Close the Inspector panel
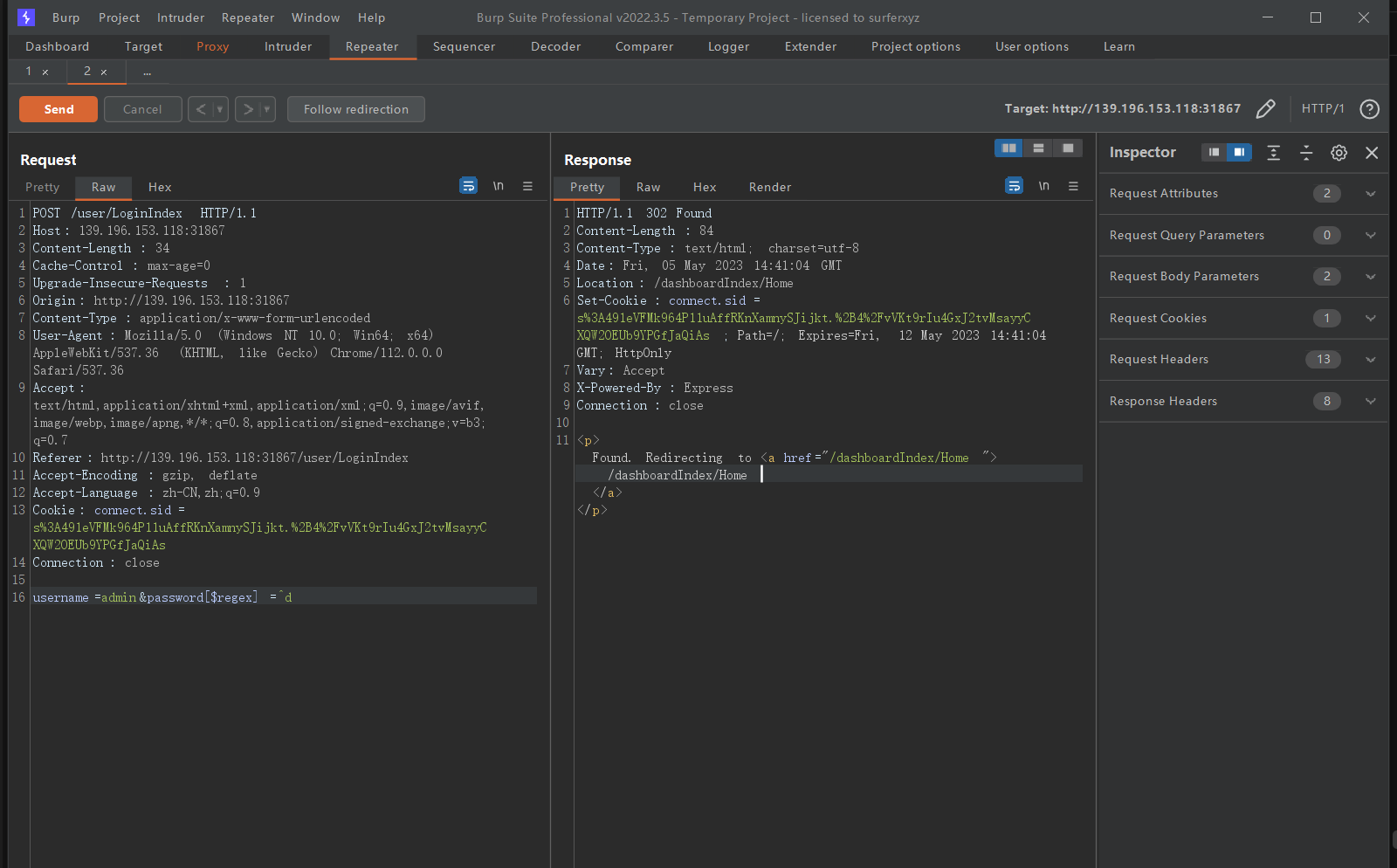Image resolution: width=1397 pixels, height=868 pixels. tap(1372, 153)
